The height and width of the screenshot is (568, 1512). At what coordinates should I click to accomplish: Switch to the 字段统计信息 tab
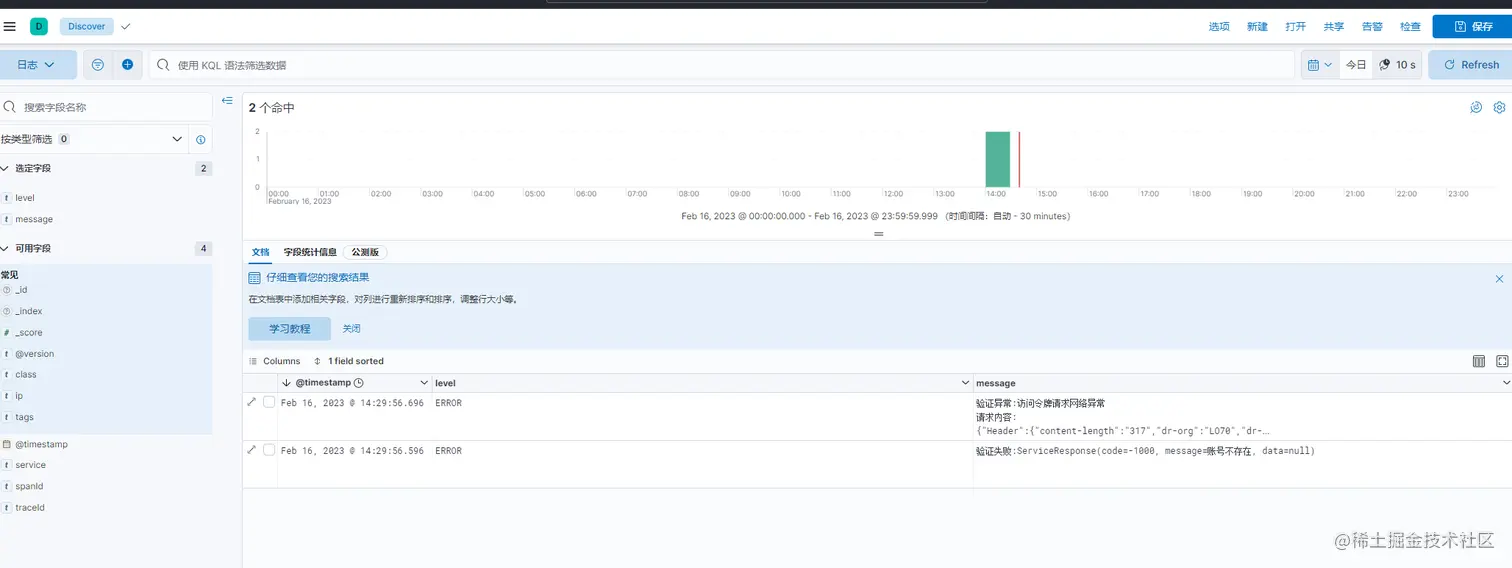[310, 252]
